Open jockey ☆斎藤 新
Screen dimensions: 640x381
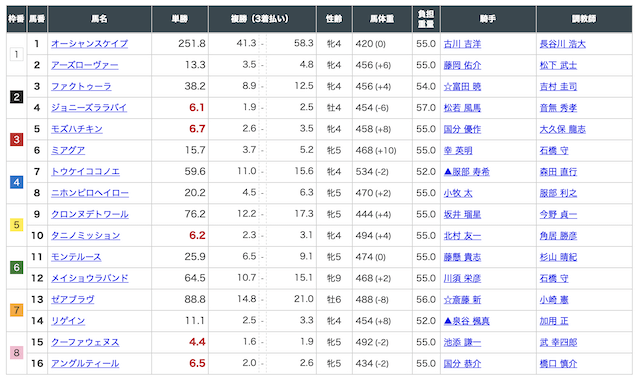(462, 299)
